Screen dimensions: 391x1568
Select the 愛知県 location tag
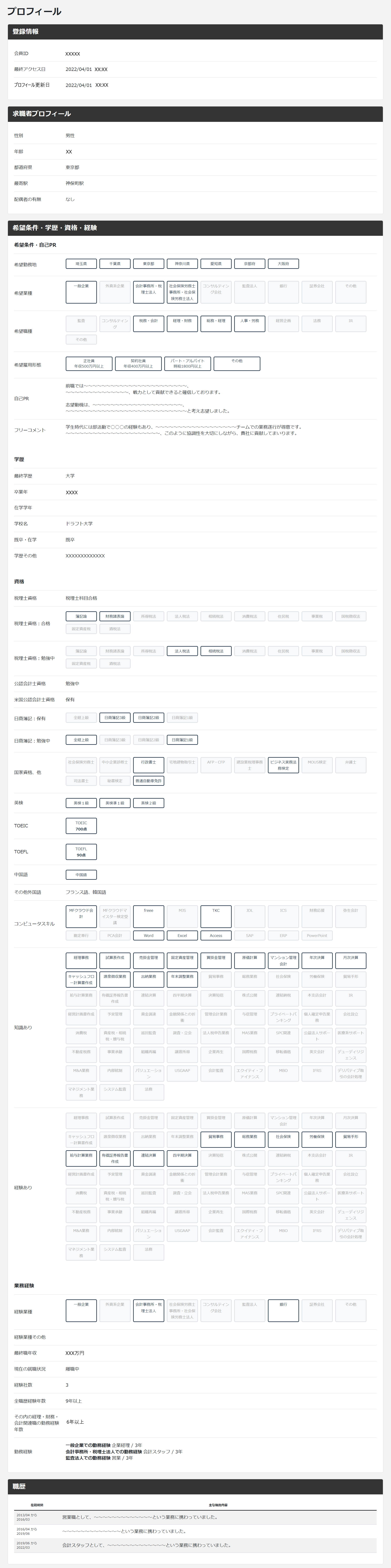point(216,264)
